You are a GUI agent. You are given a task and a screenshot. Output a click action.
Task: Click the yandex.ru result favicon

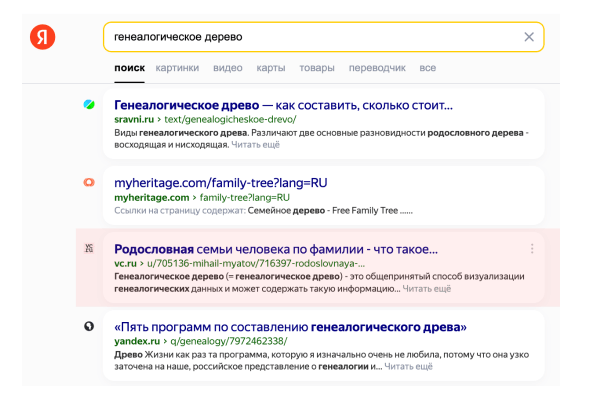pos(89,326)
